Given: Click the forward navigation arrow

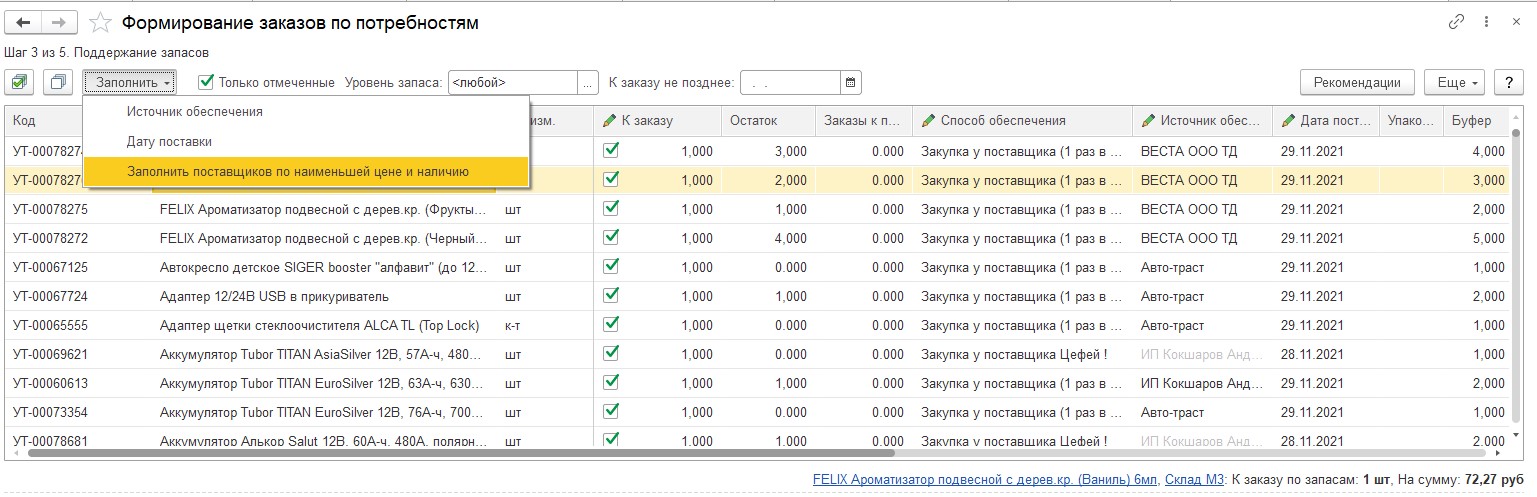Looking at the screenshot, I should [59, 22].
